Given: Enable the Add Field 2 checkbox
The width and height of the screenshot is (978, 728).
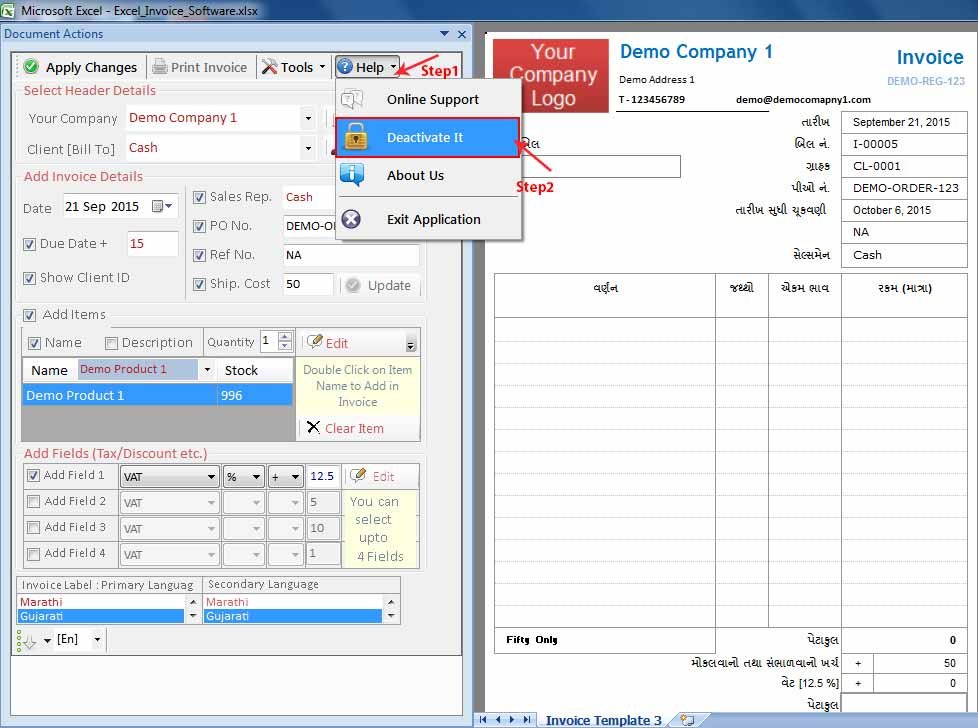Looking at the screenshot, I should point(34,502).
